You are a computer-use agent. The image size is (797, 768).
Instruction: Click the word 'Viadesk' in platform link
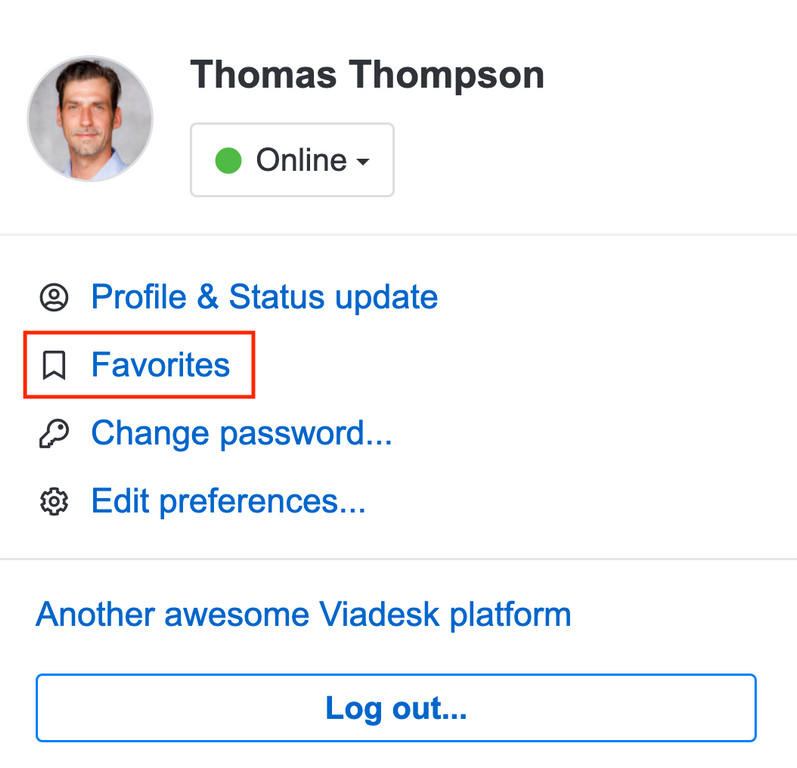coord(379,614)
